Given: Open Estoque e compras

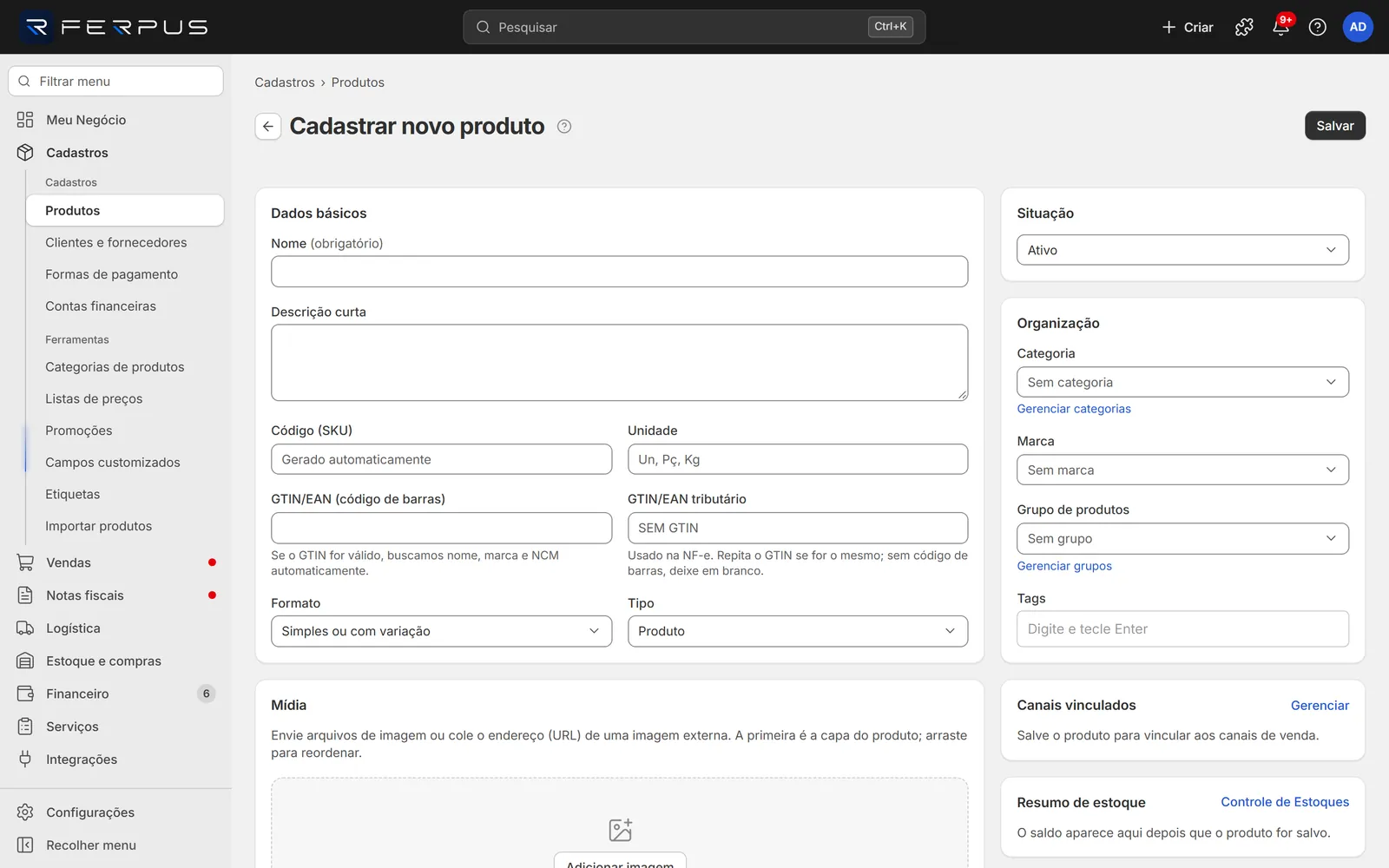Looking at the screenshot, I should pyautogui.click(x=115, y=661).
